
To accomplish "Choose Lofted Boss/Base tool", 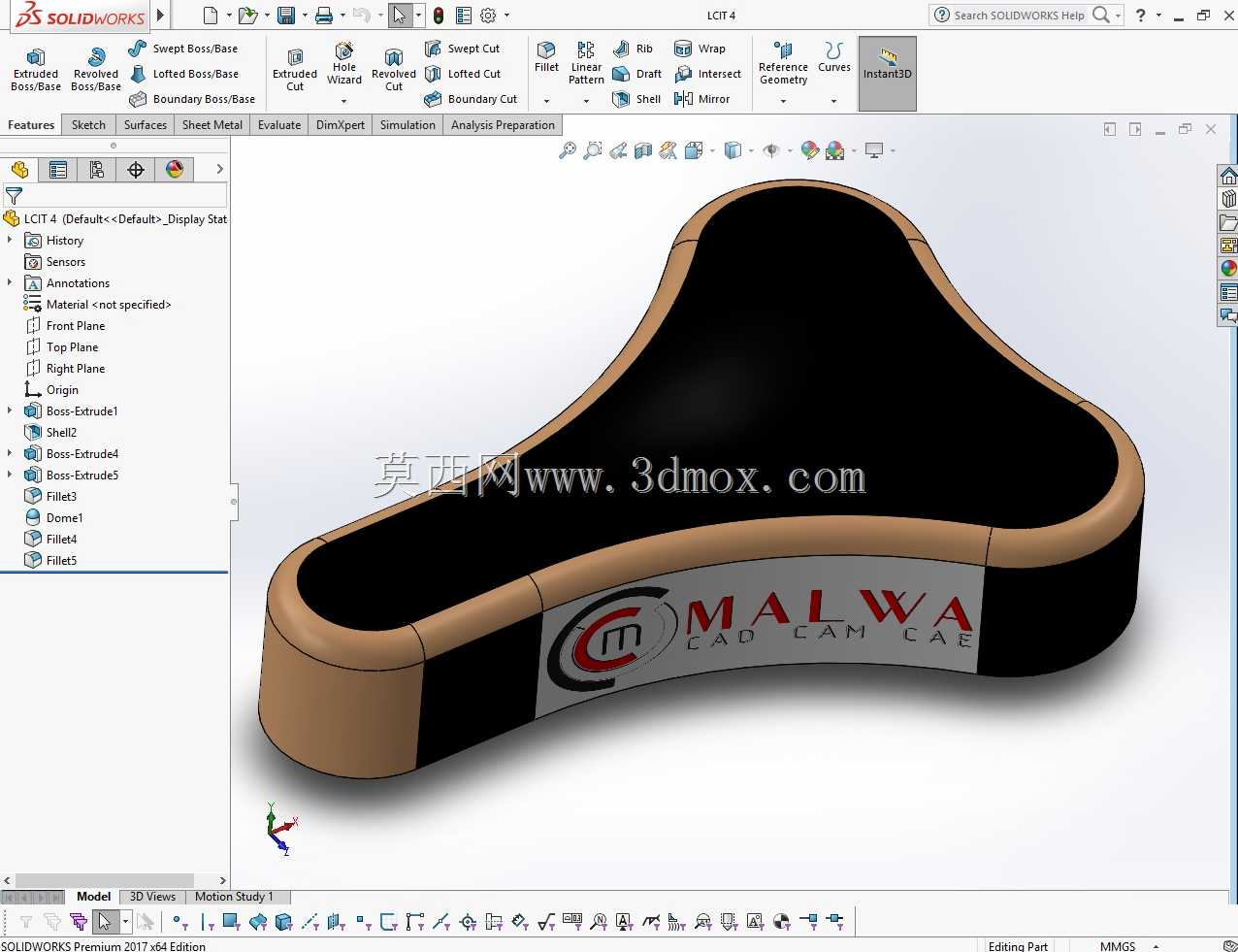I will (183, 74).
